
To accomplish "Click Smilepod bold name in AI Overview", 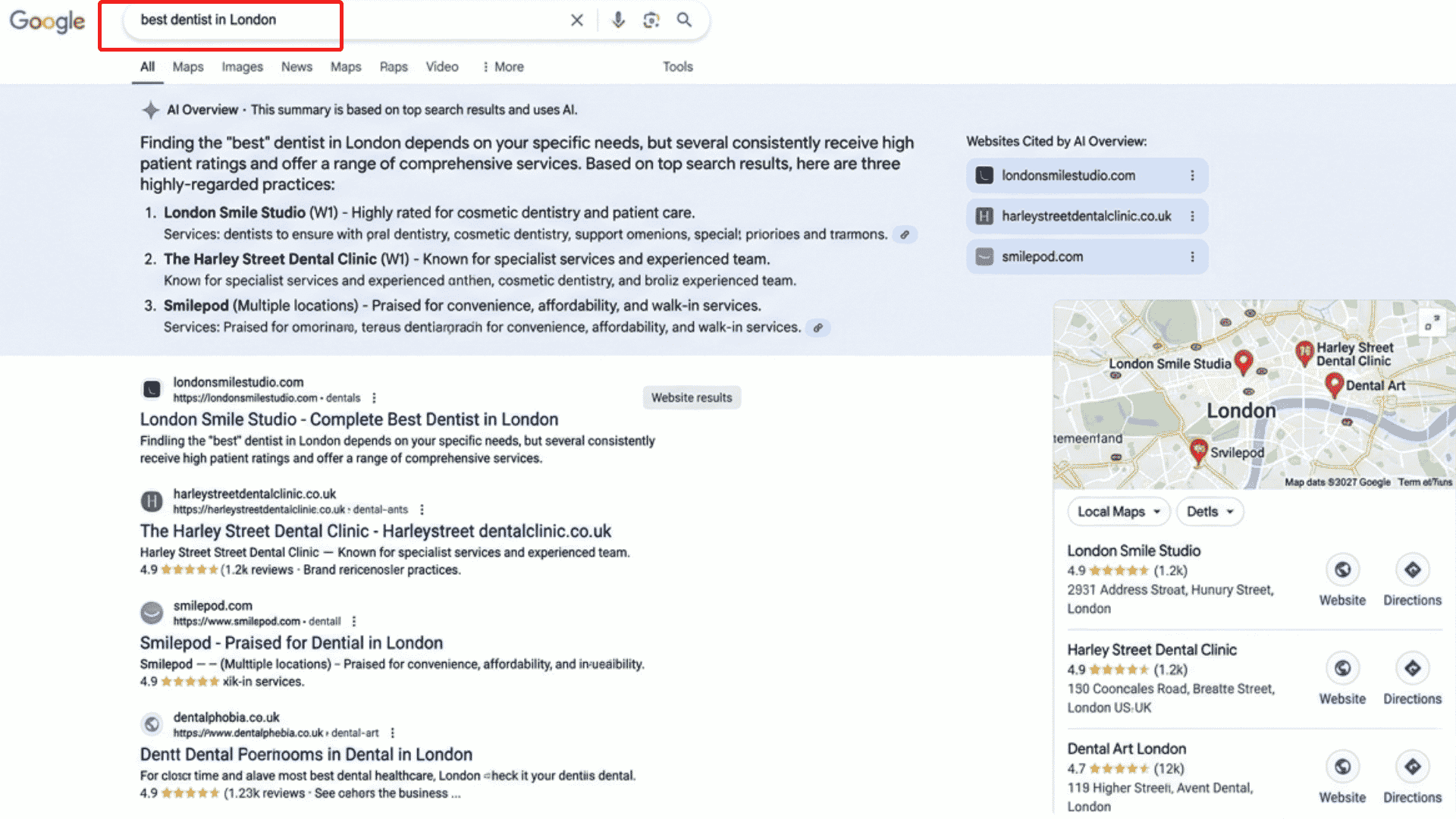I will coord(196,306).
